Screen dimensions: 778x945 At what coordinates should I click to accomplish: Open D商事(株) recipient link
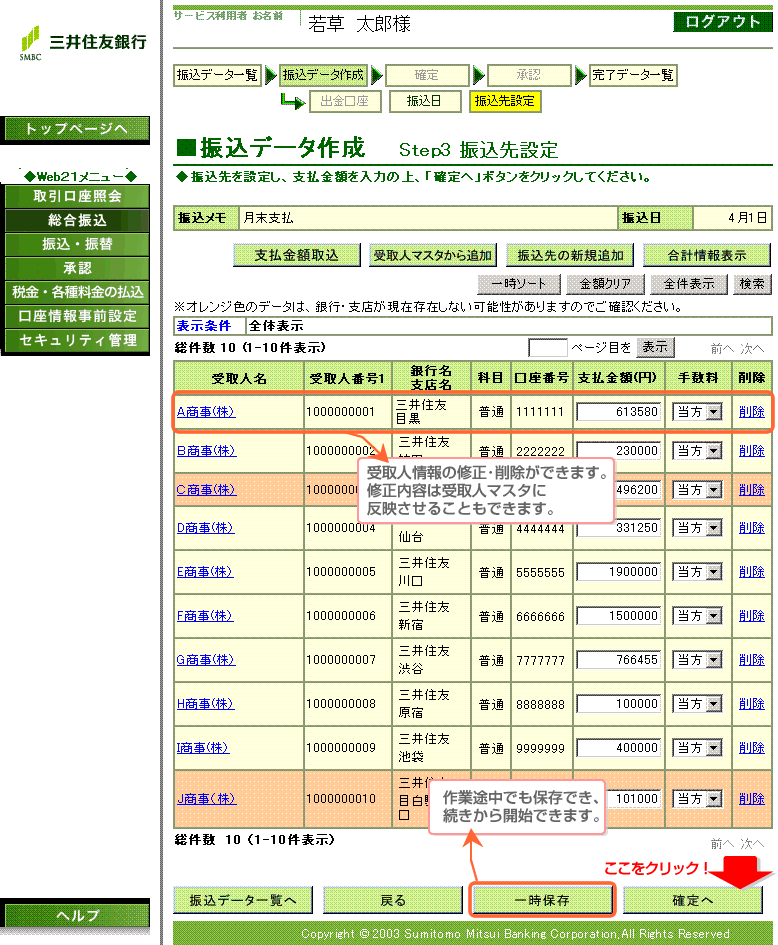click(205, 528)
